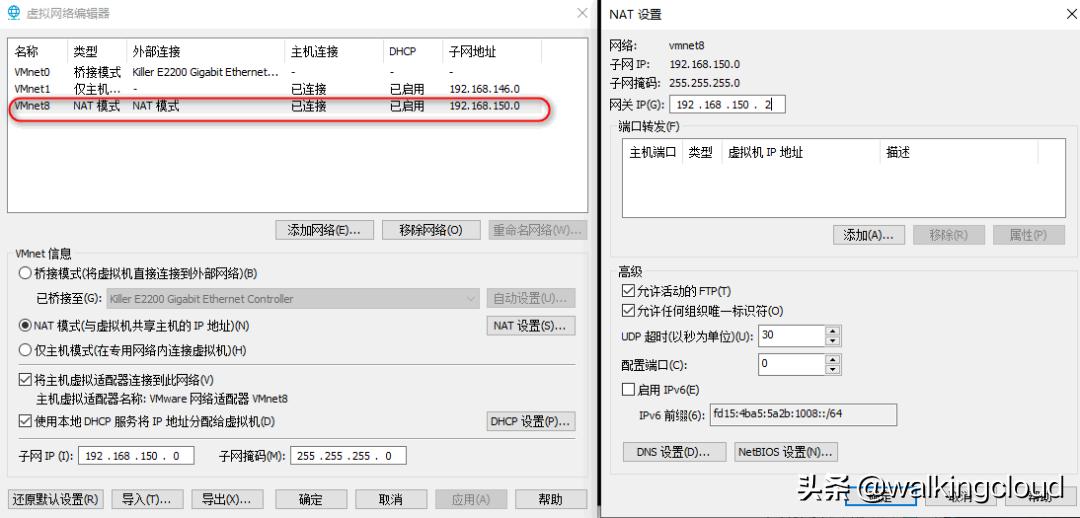1080x518 pixels.
Task: Toggle 允许活动的 FTP(T) checkbox
Action: coord(627,291)
